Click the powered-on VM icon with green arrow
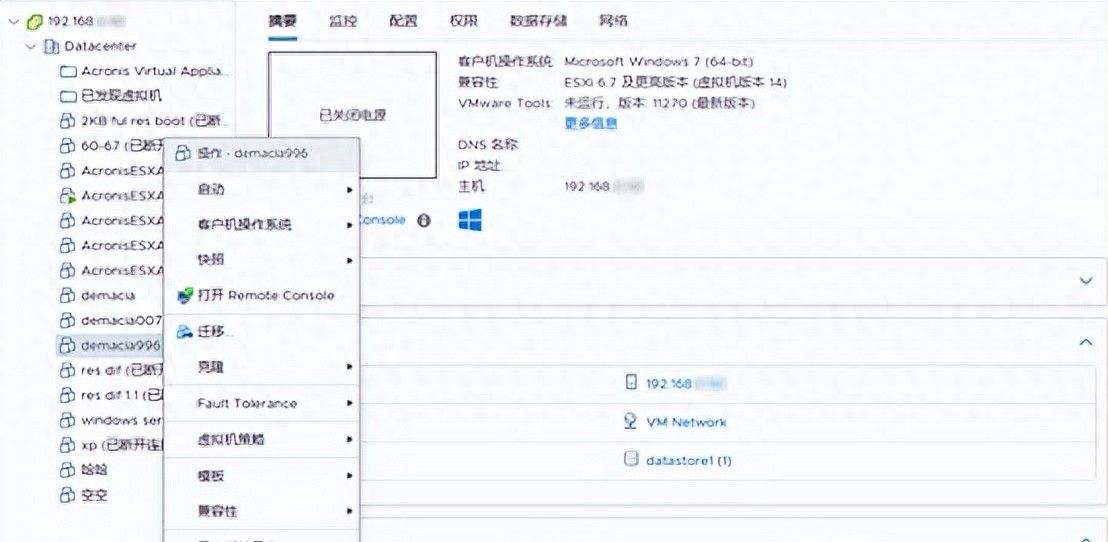Viewport: 1108px width, 542px height. coord(66,195)
